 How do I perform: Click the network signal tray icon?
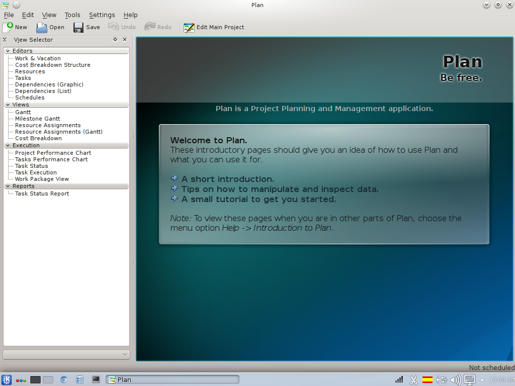(399, 380)
